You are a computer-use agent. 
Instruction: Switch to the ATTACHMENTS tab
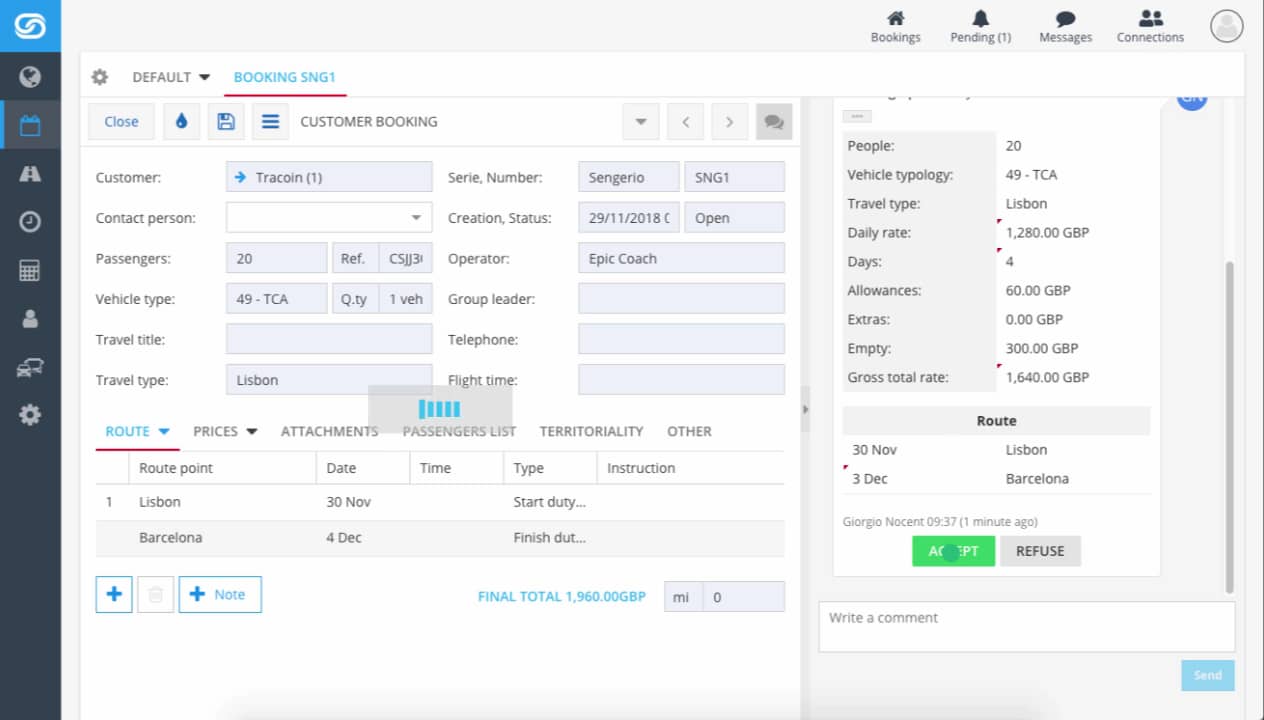(x=329, y=432)
